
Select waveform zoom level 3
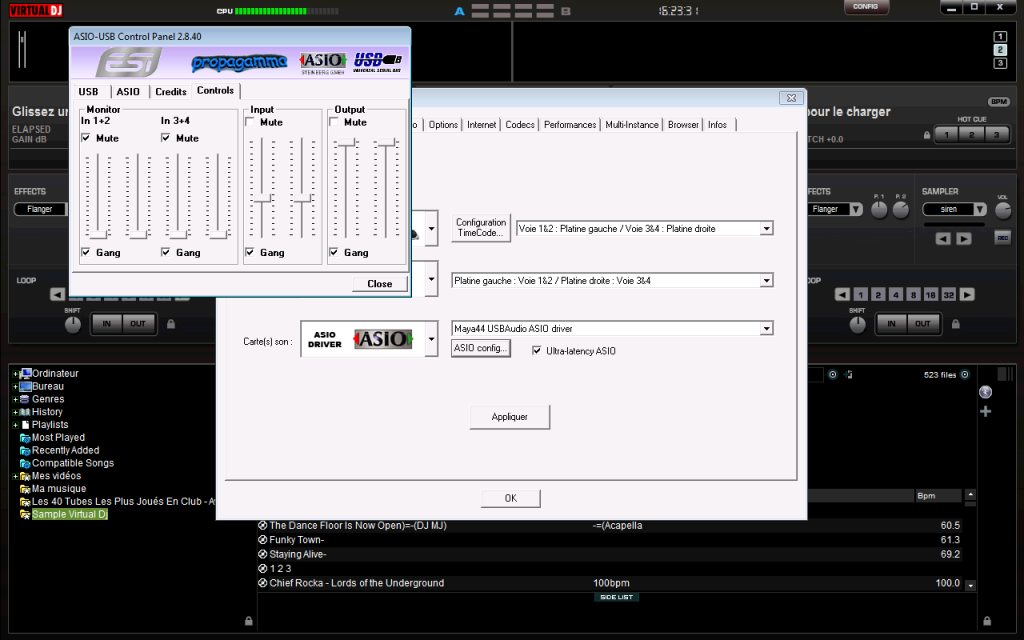point(999,64)
